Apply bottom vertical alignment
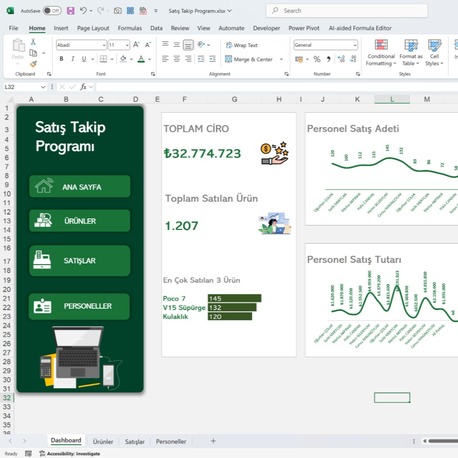Screen dimensions: 458x458 click(x=188, y=44)
